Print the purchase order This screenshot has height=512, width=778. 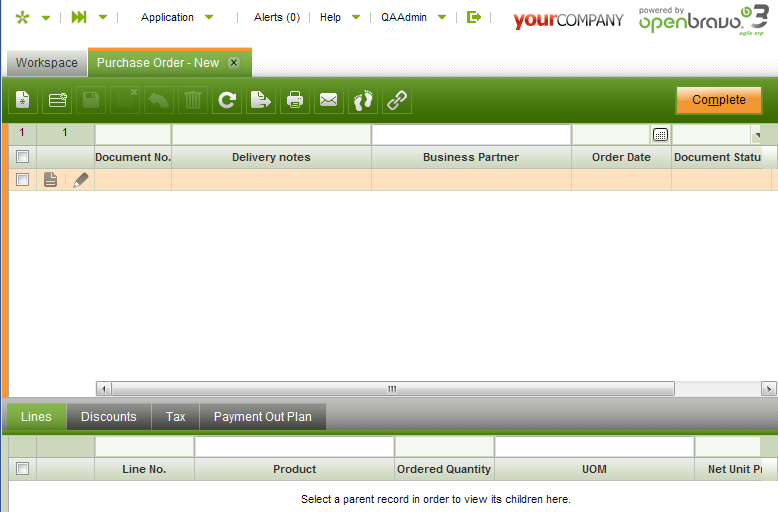[x=295, y=100]
